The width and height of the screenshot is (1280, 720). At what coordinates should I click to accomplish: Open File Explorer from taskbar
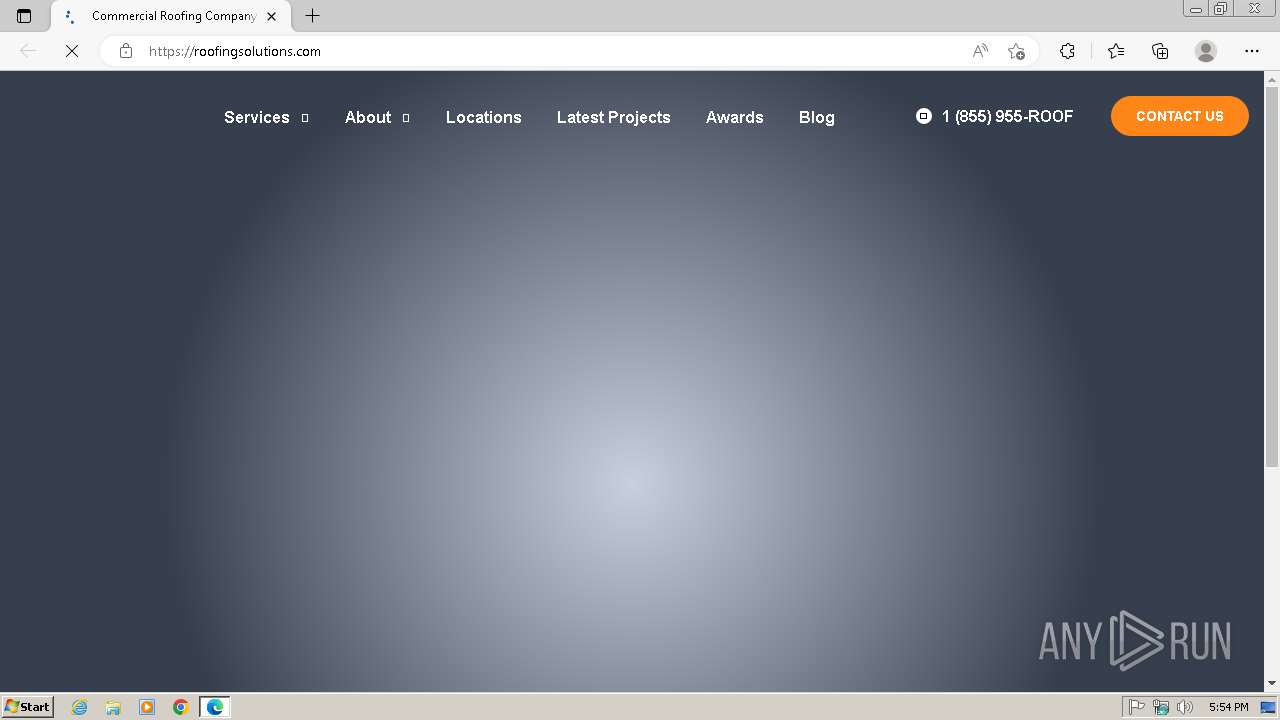113,707
